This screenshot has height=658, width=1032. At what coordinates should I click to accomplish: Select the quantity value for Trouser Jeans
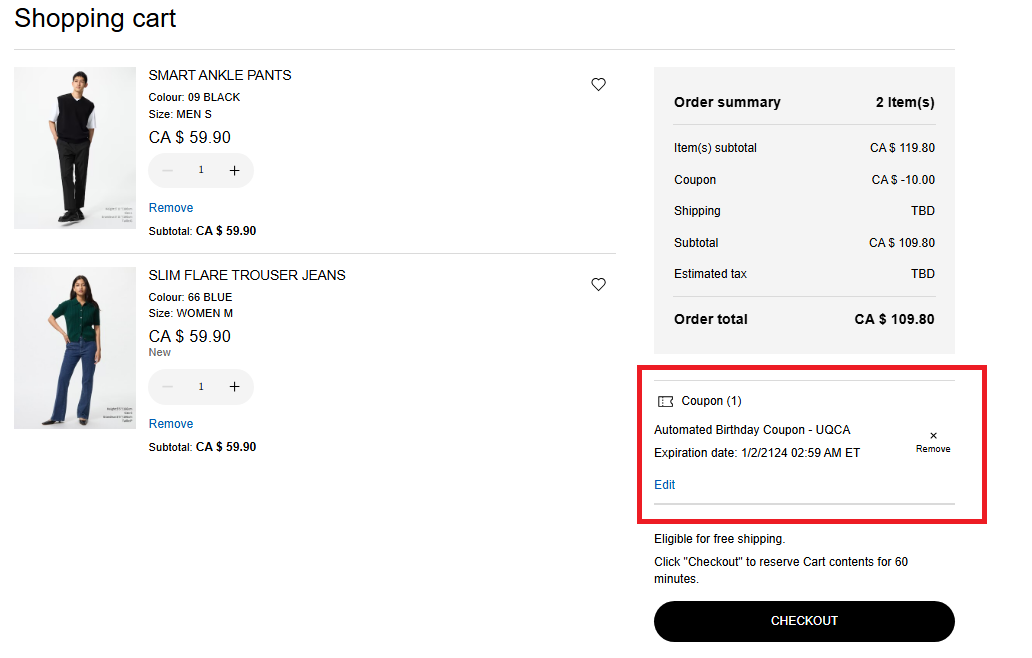[201, 387]
